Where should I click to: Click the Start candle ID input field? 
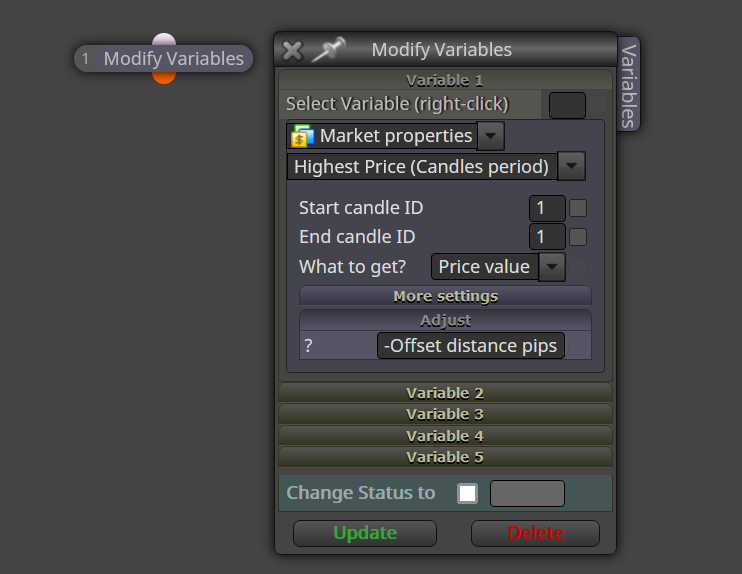click(x=547, y=208)
